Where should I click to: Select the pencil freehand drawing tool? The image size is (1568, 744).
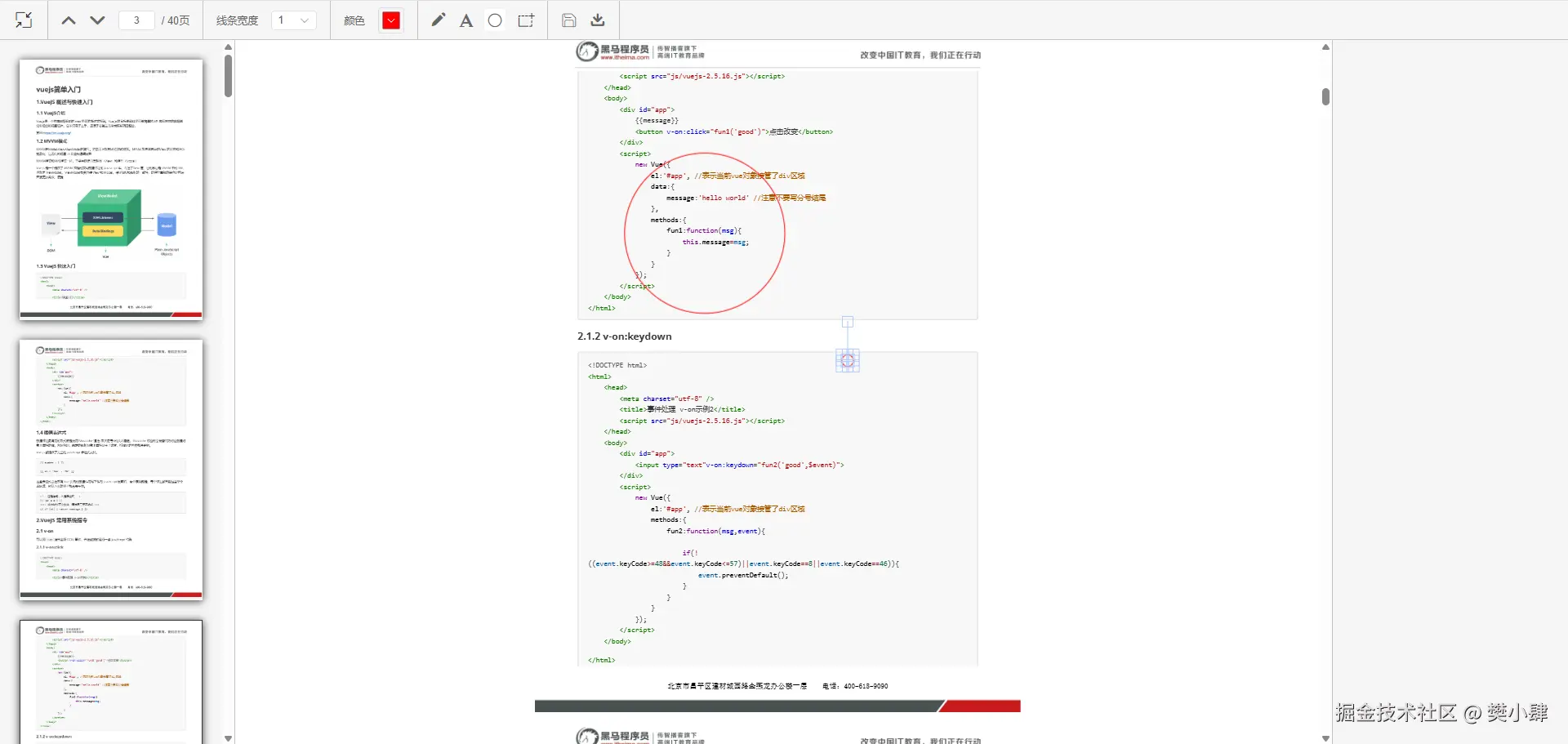coord(439,20)
